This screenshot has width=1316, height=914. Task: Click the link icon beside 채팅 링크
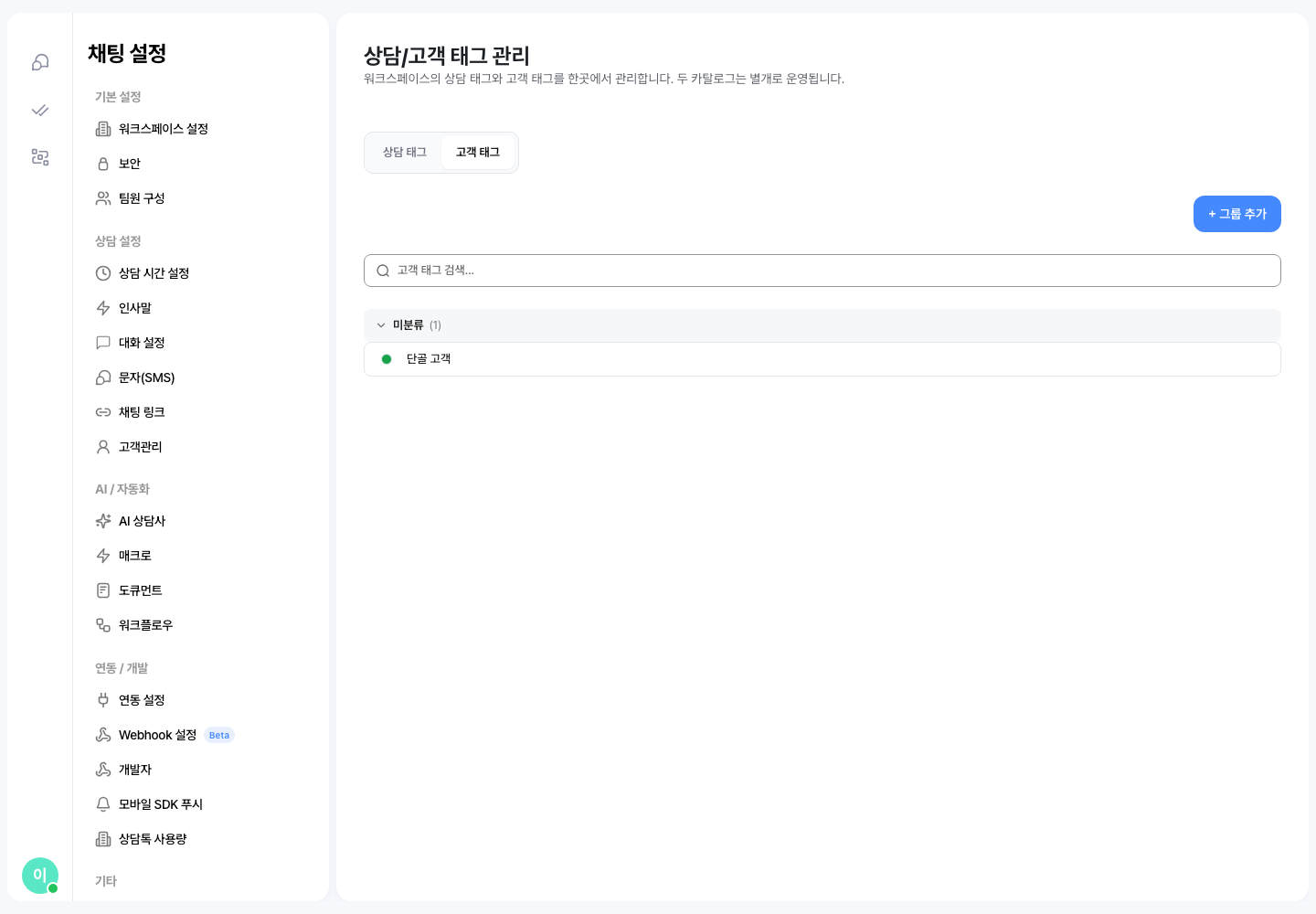(103, 412)
